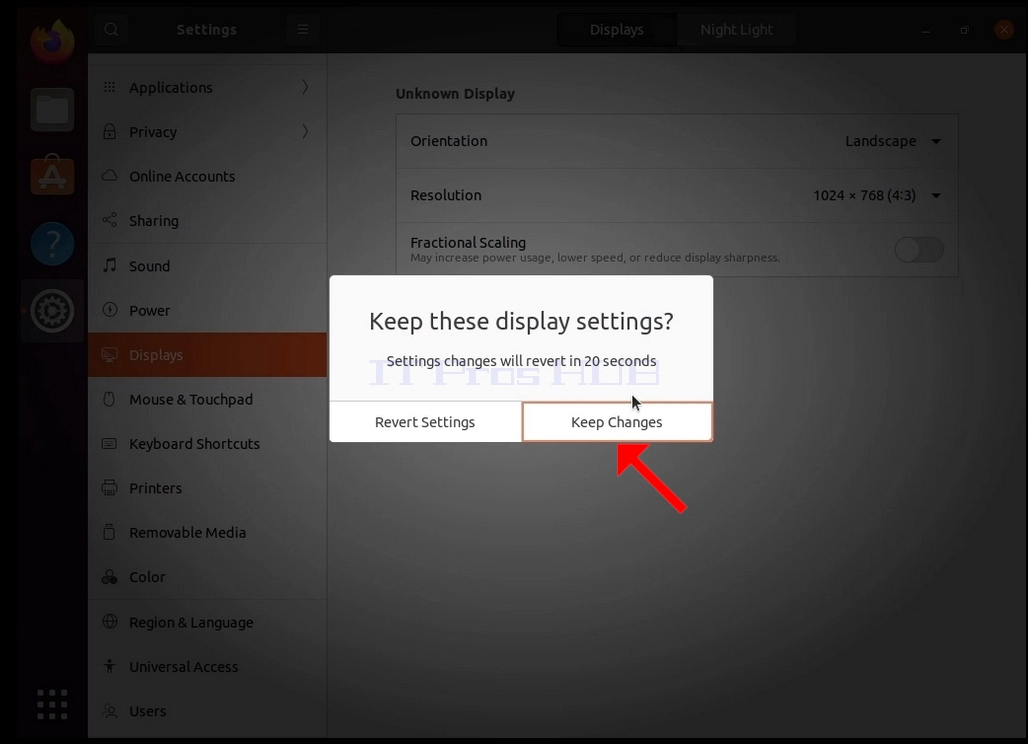Open Firefox from the dock
The width and height of the screenshot is (1028, 744).
pyautogui.click(x=52, y=41)
